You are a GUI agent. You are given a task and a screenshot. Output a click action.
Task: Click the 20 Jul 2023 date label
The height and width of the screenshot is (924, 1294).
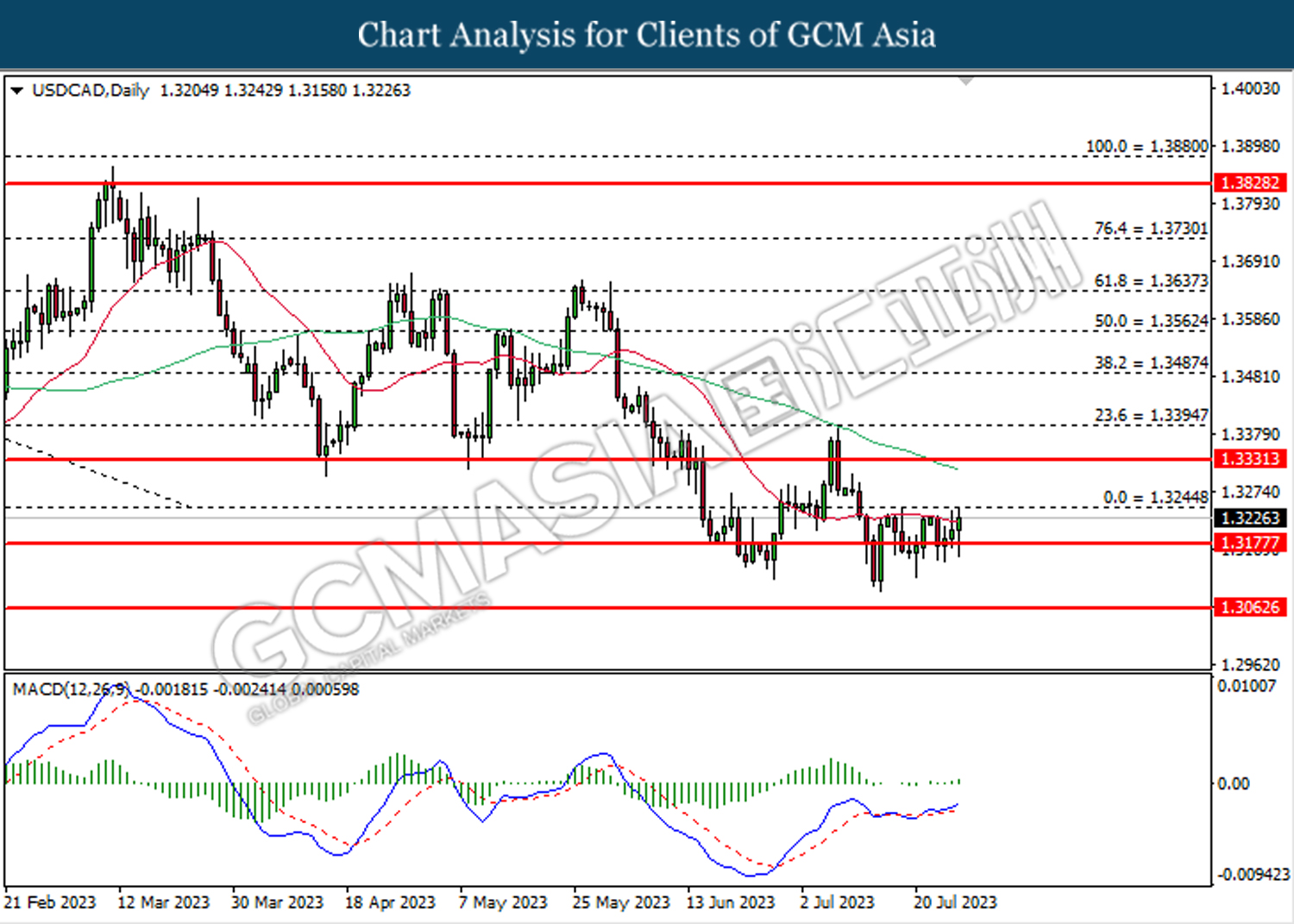(x=955, y=902)
